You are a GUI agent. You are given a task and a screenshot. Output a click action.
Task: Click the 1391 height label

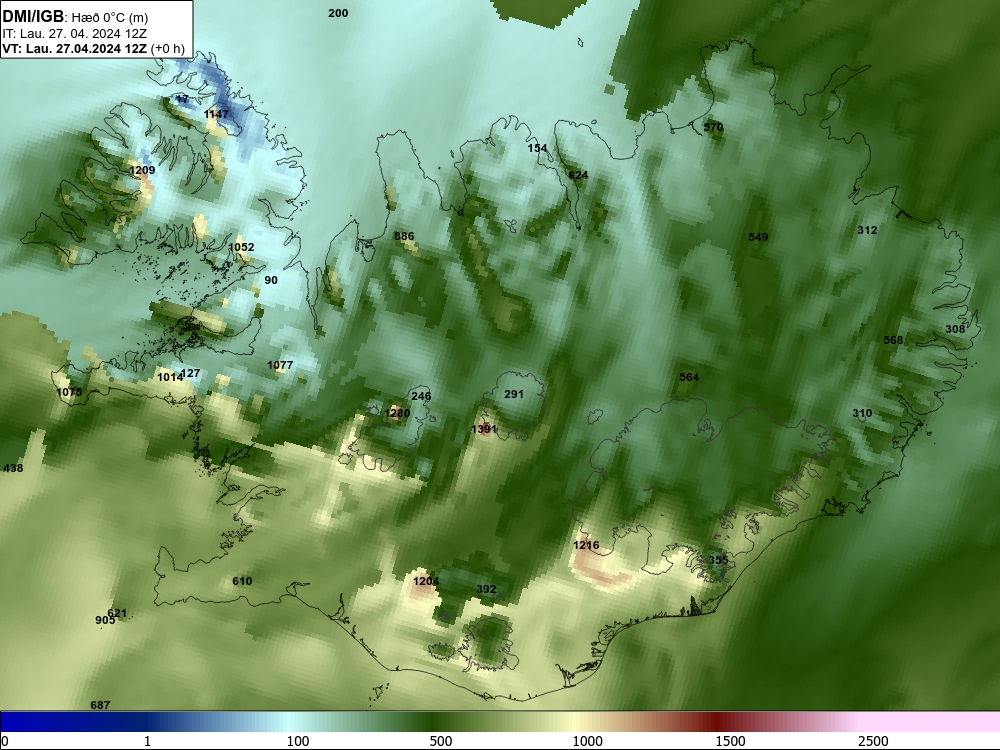tap(483, 429)
